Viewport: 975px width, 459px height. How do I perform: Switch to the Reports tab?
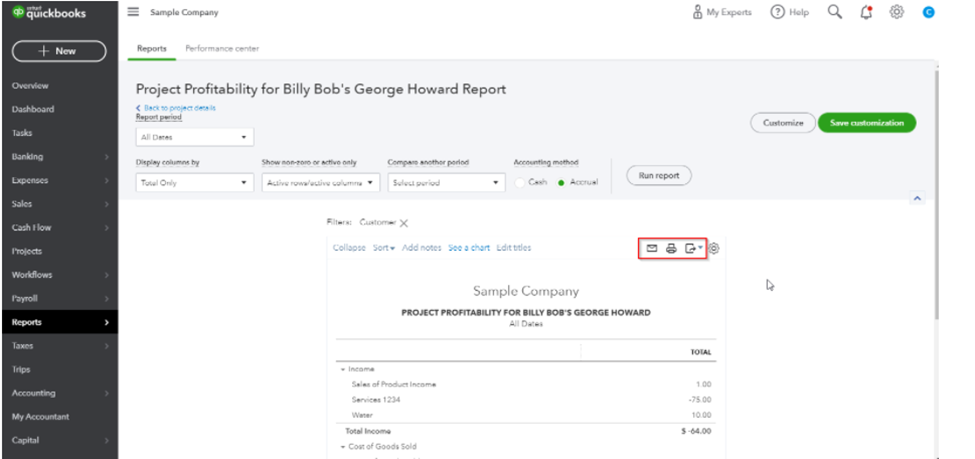pos(152,49)
